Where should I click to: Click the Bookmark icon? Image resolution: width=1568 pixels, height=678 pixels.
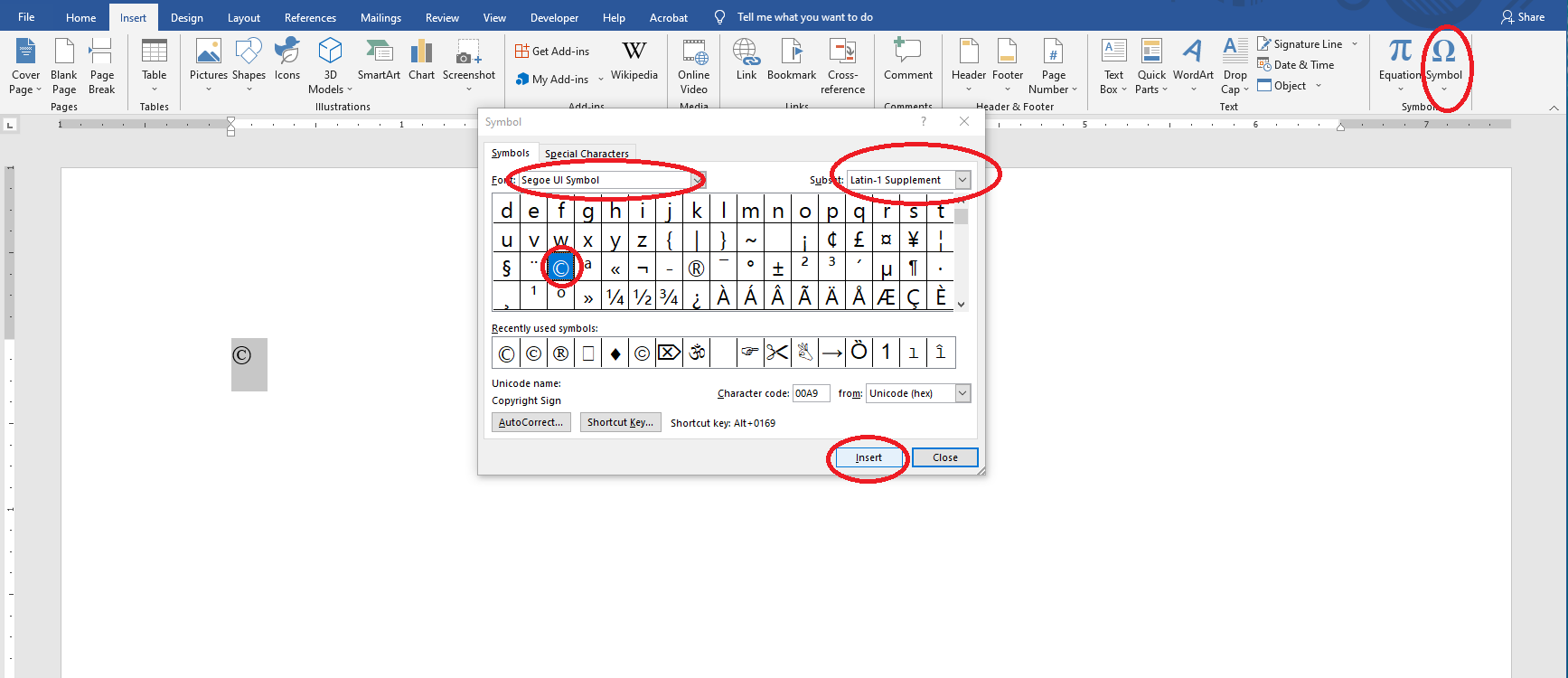(792, 61)
